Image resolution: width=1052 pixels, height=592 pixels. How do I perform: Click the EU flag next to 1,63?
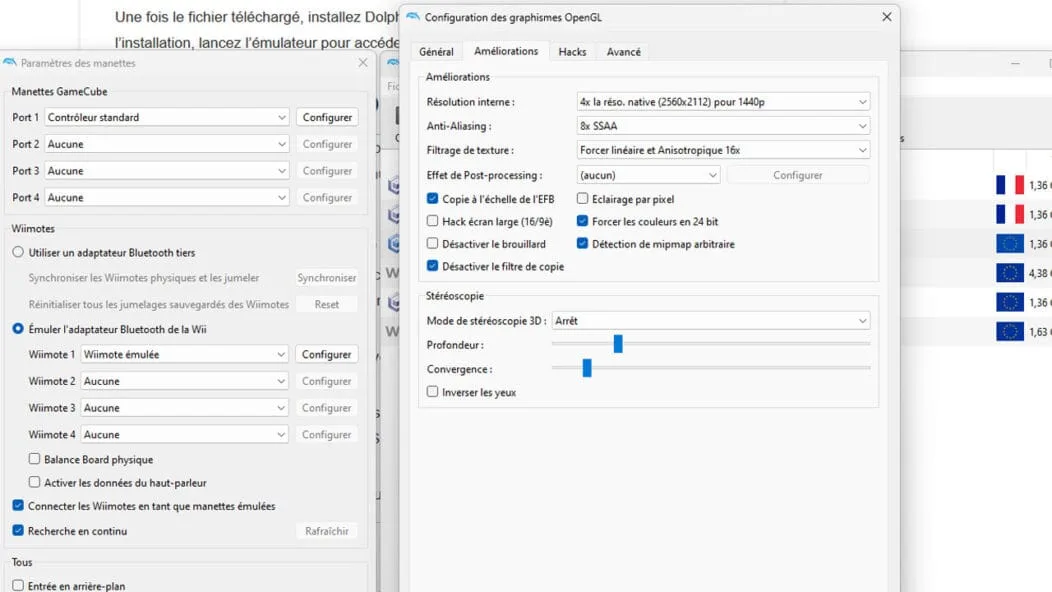click(x=1009, y=332)
